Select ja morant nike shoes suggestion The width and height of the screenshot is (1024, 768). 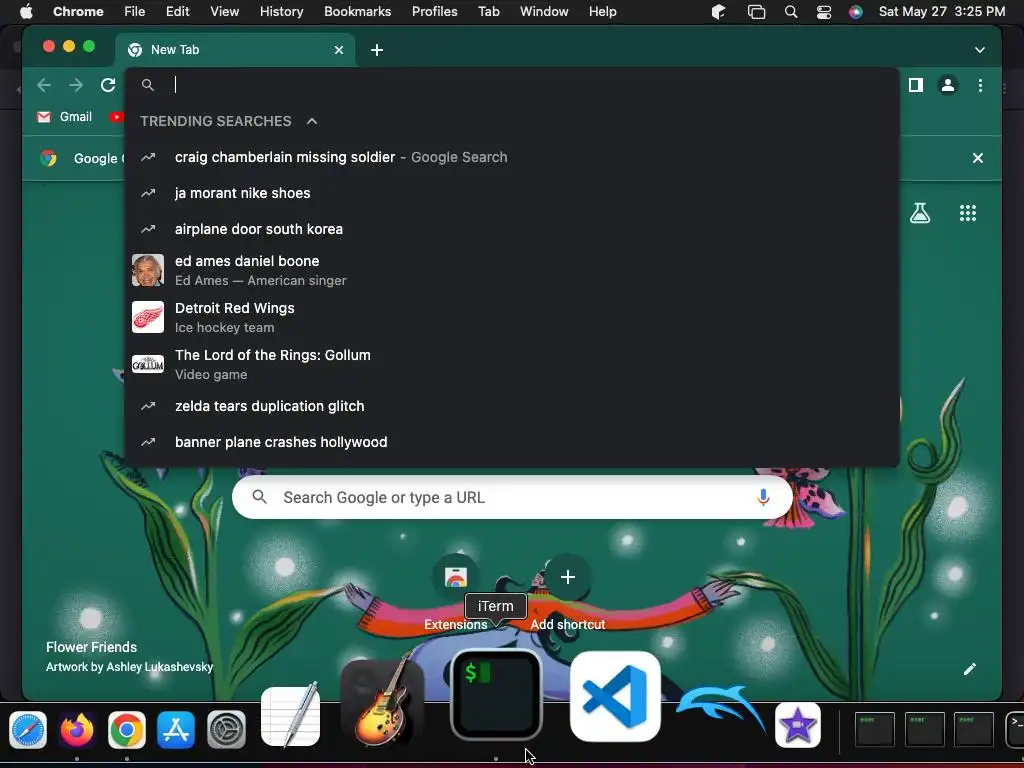[513, 193]
